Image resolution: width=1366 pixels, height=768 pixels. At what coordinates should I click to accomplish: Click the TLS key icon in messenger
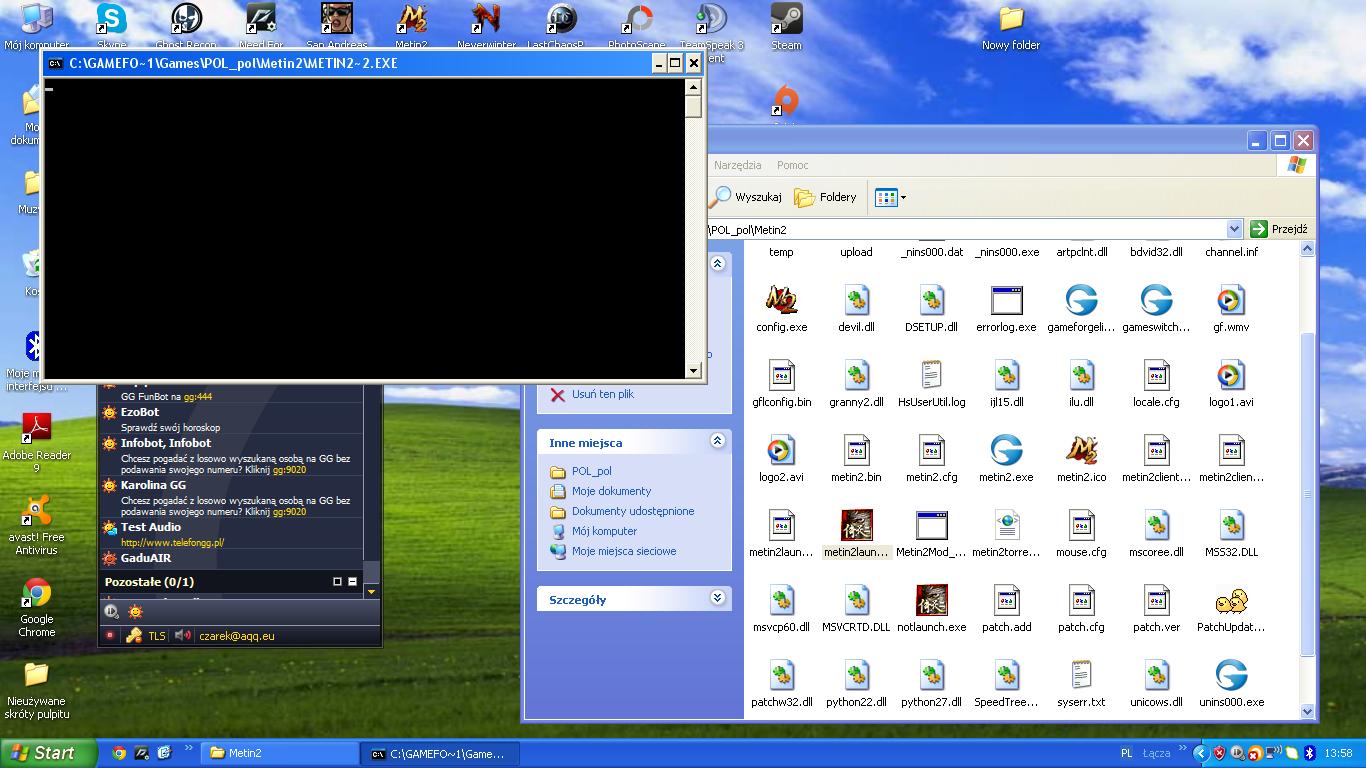(x=133, y=635)
